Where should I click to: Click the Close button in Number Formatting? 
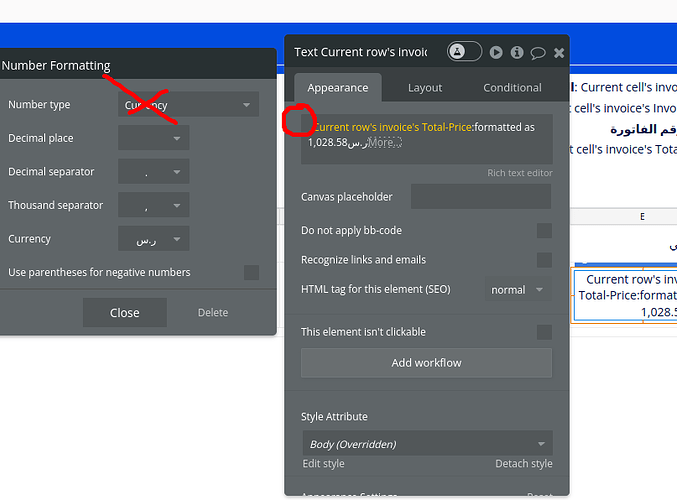point(125,313)
